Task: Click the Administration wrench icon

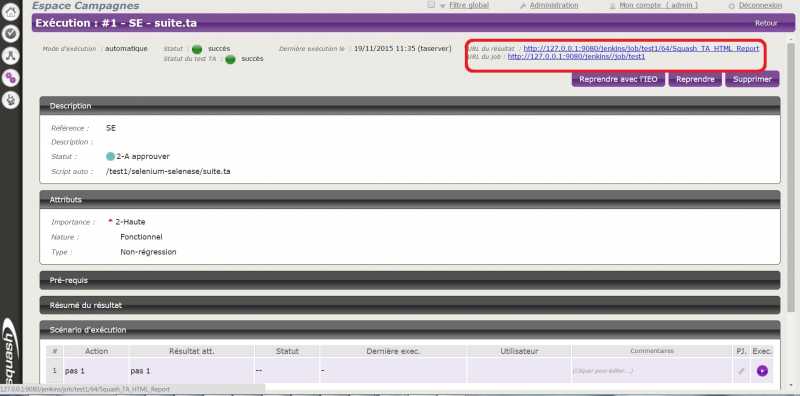Action: pos(523,6)
